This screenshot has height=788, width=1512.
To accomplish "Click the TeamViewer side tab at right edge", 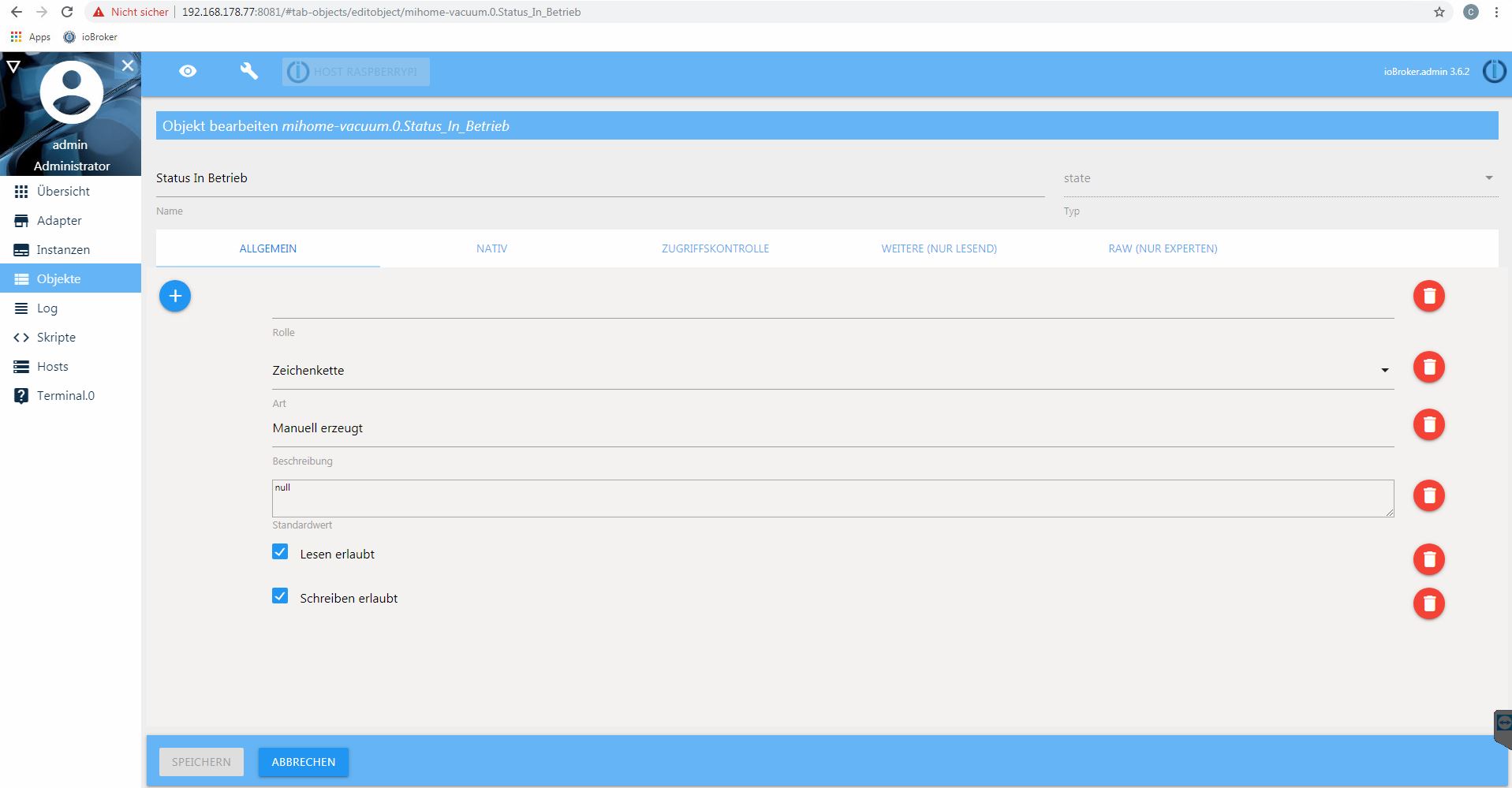I will (1503, 729).
